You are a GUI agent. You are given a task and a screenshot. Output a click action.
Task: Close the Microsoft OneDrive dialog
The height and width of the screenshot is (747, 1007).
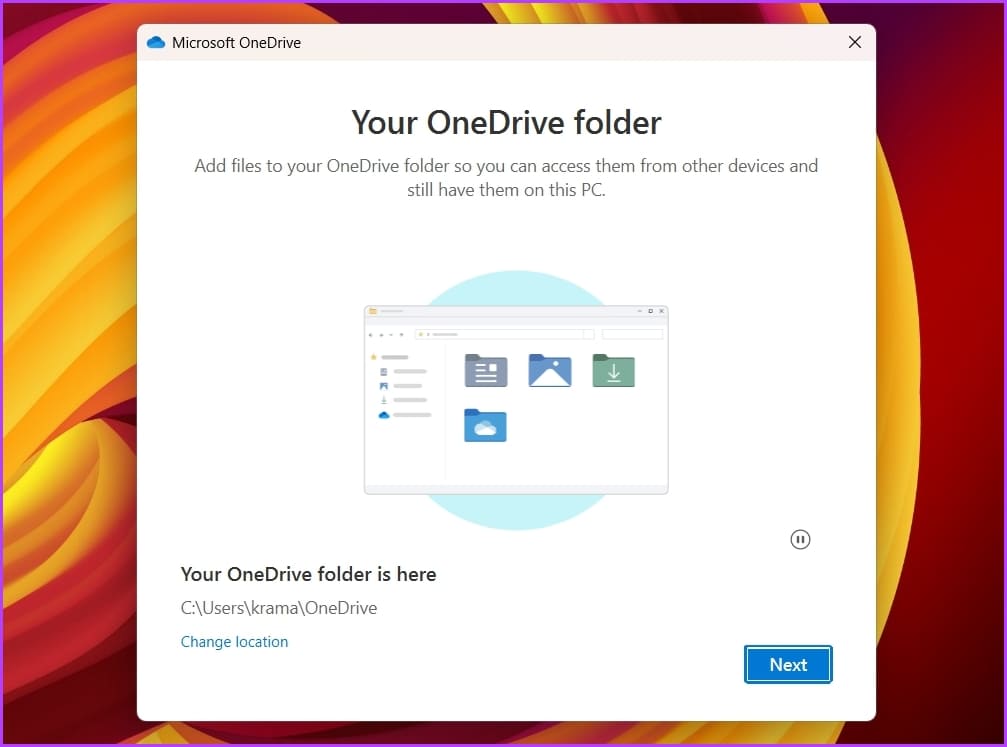(x=855, y=42)
